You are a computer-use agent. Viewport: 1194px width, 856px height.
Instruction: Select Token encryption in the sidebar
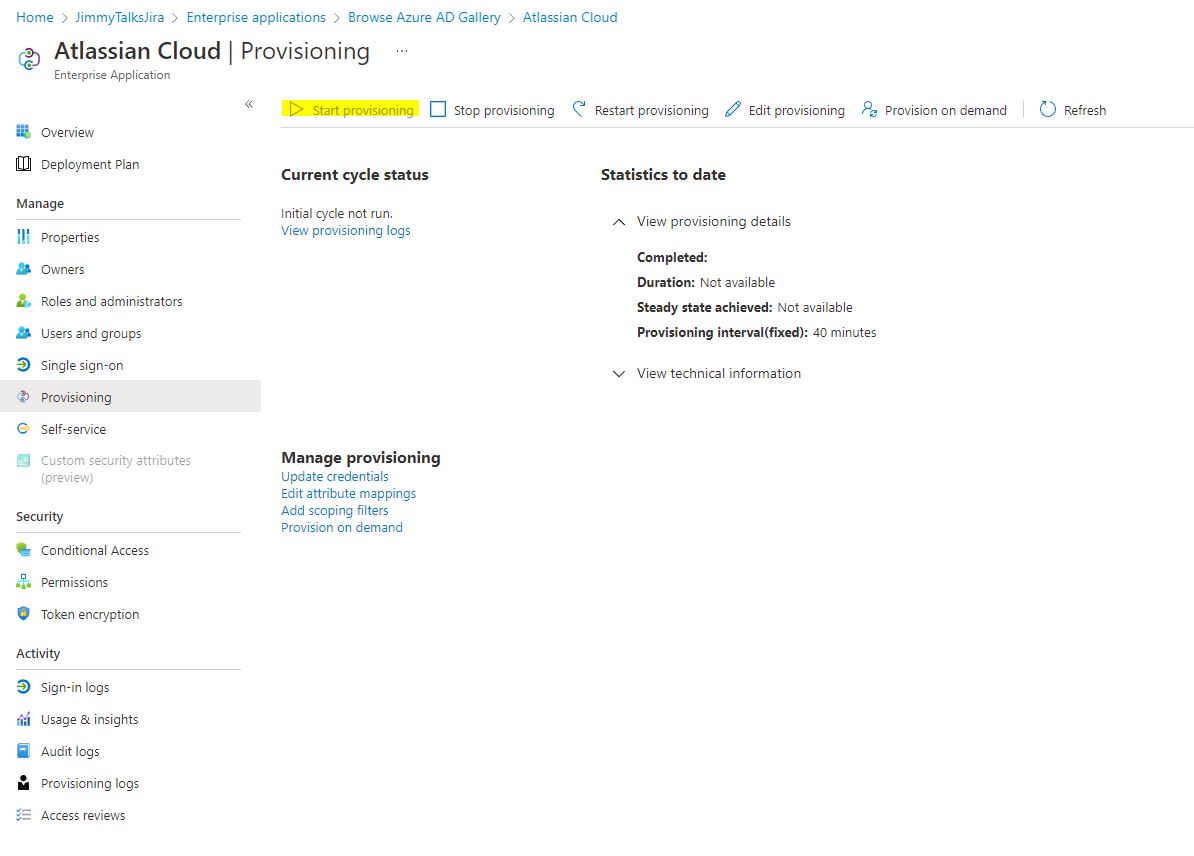90,613
